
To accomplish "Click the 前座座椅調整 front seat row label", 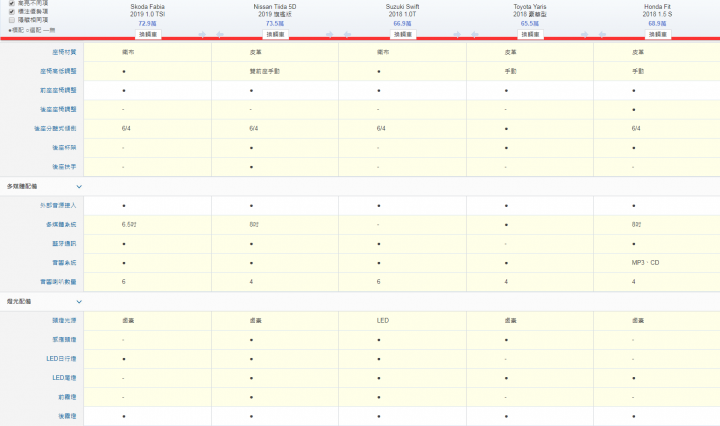I will click(58, 90).
